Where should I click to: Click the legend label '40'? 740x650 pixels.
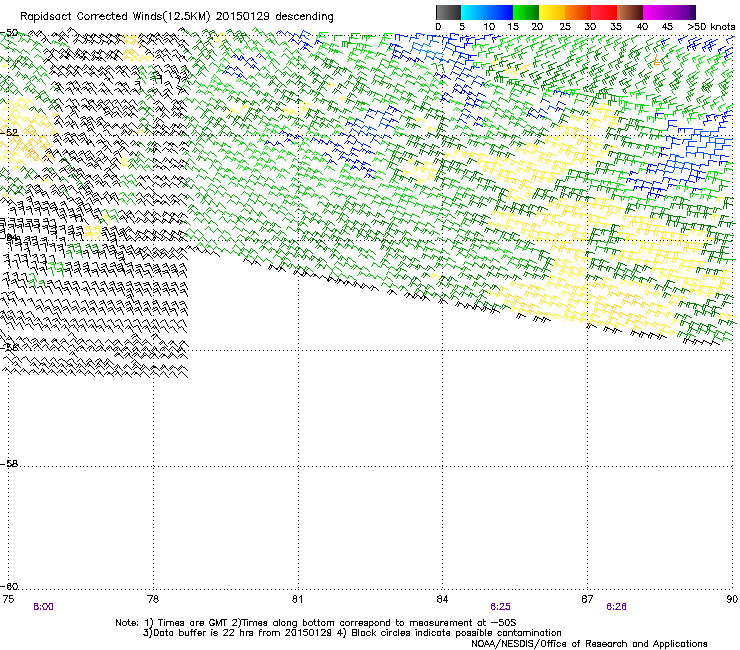tap(642, 27)
